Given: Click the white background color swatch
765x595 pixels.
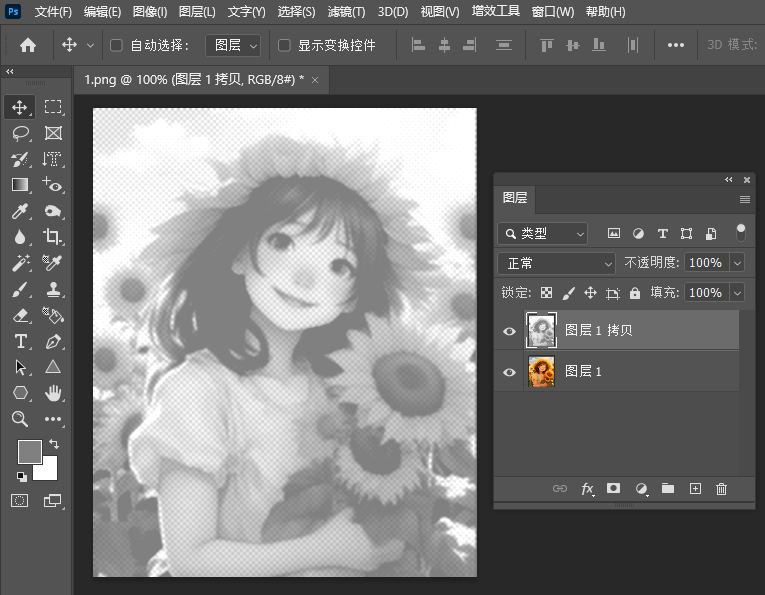Looking at the screenshot, I should [49, 471].
